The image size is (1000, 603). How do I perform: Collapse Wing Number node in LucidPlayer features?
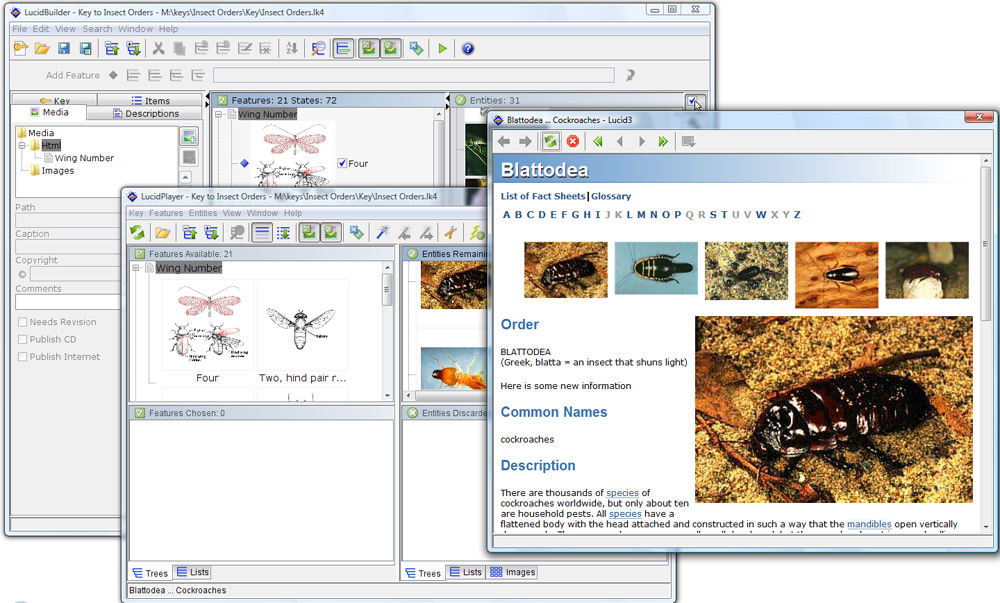pyautogui.click(x=136, y=268)
